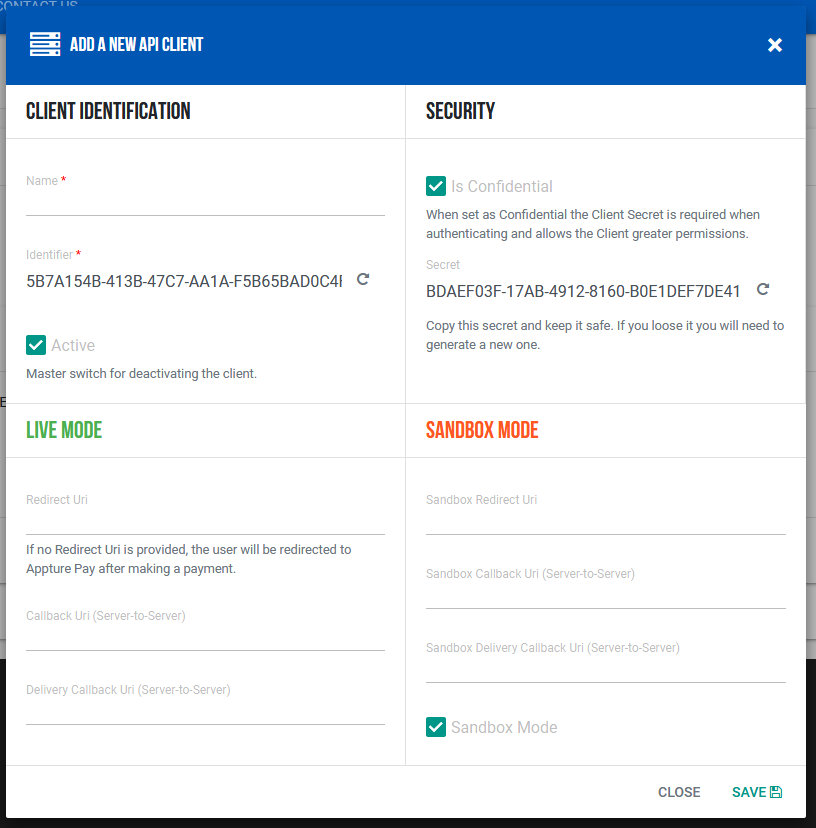816x828 pixels.
Task: Uncheck the Is Confidential checkbox
Action: click(436, 186)
